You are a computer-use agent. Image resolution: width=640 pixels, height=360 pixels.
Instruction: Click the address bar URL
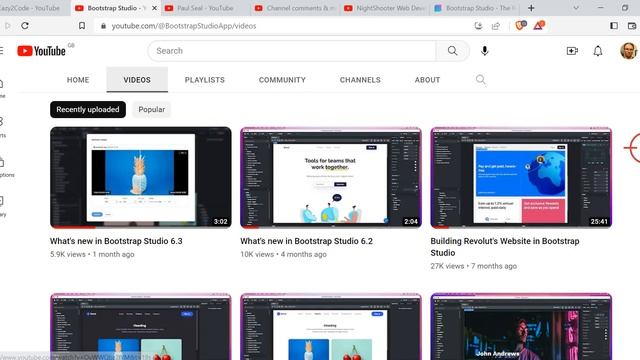click(x=184, y=26)
